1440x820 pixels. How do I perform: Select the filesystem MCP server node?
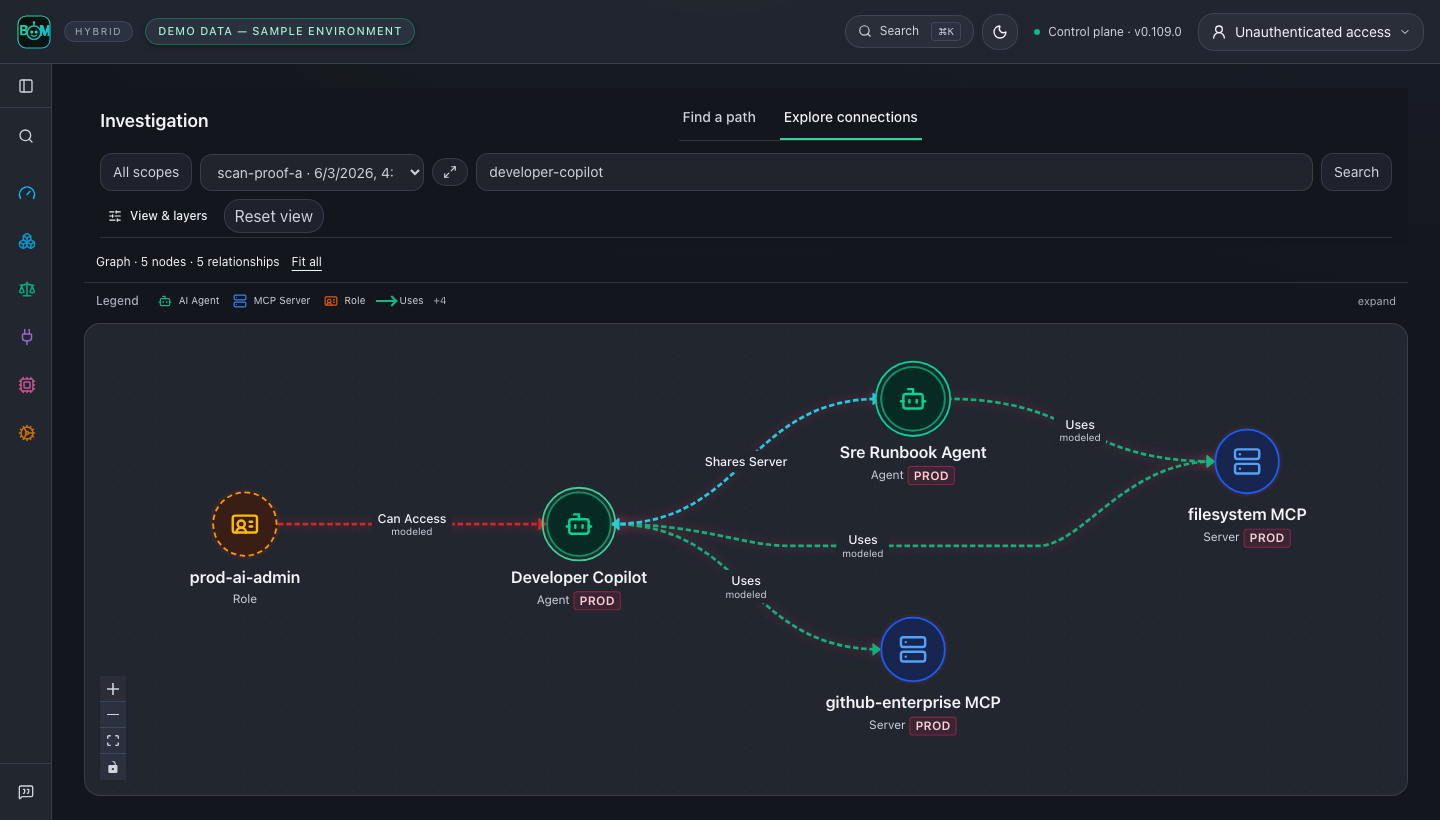click(x=1247, y=462)
